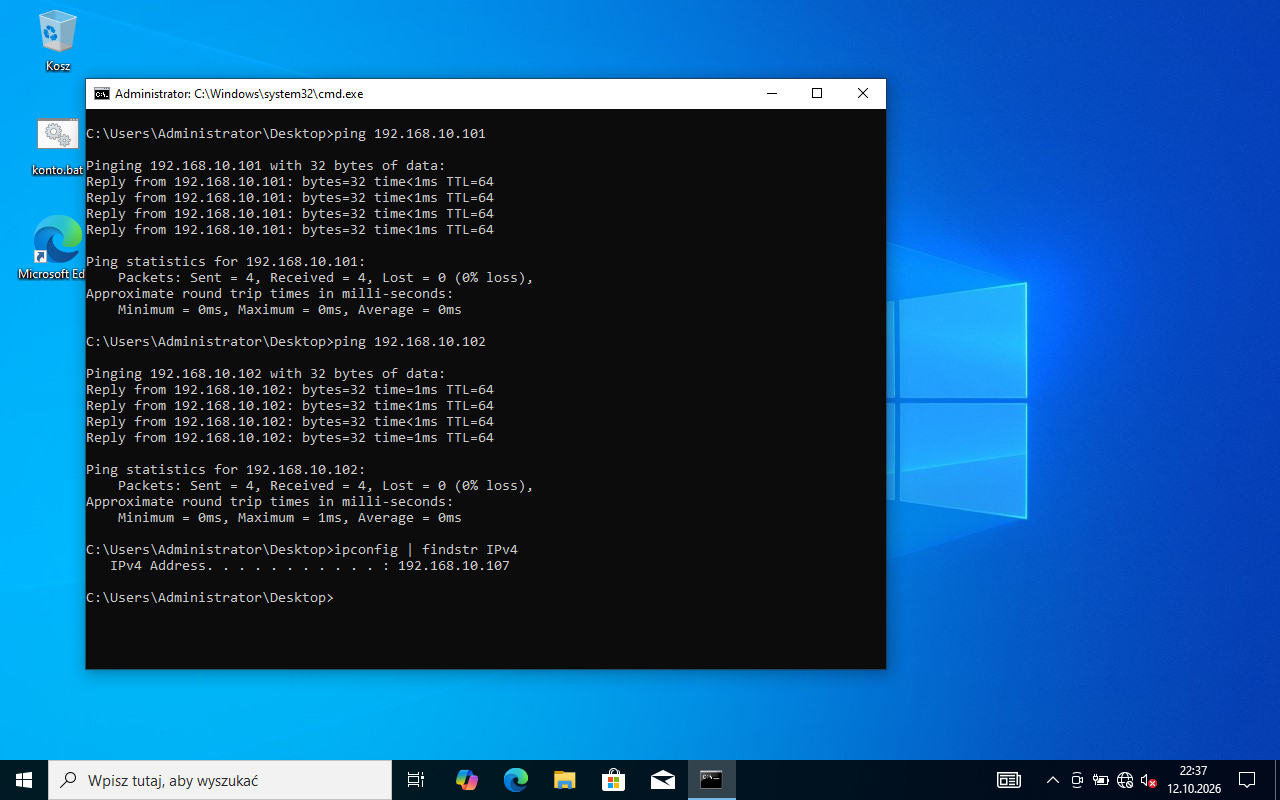Open the Mail app from the taskbar
The width and height of the screenshot is (1280, 800).
[x=662, y=780]
